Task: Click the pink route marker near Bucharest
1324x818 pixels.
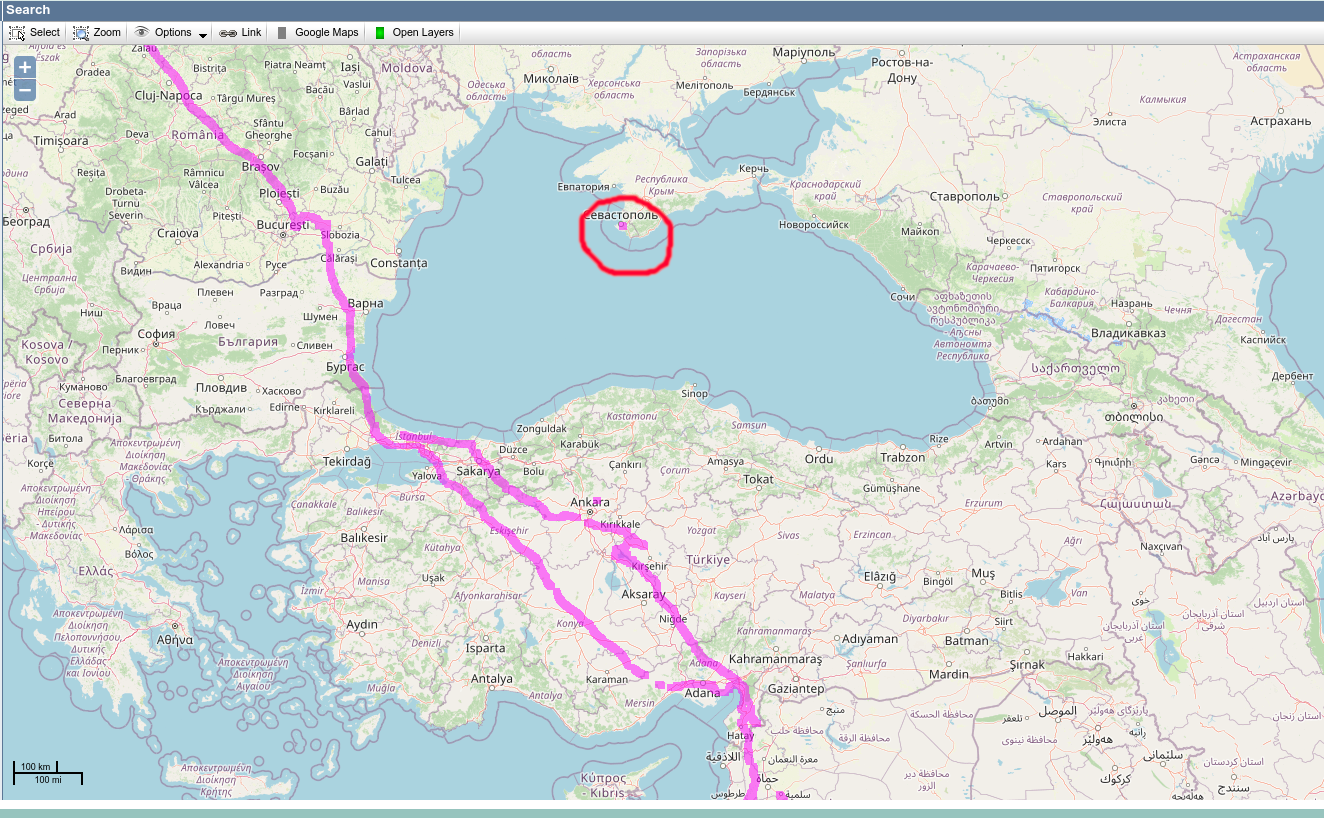Action: [x=301, y=218]
